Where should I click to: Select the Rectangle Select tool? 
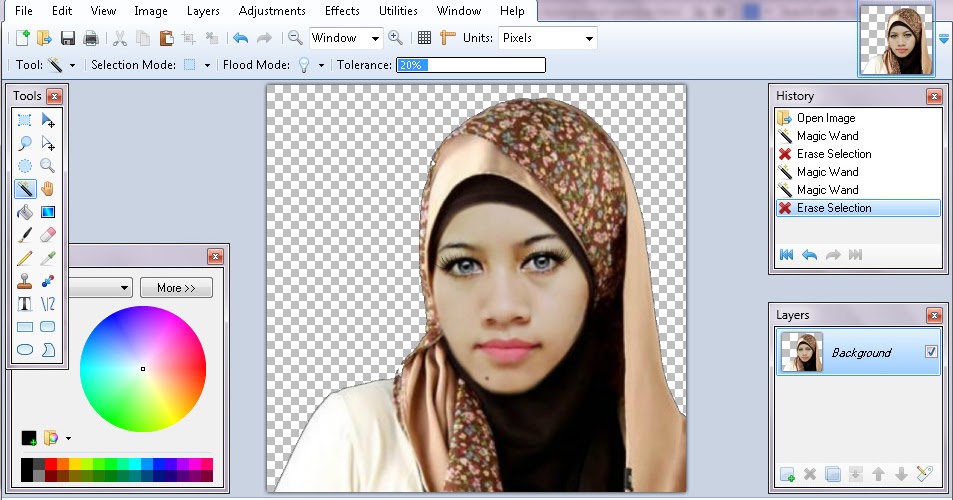click(24, 120)
